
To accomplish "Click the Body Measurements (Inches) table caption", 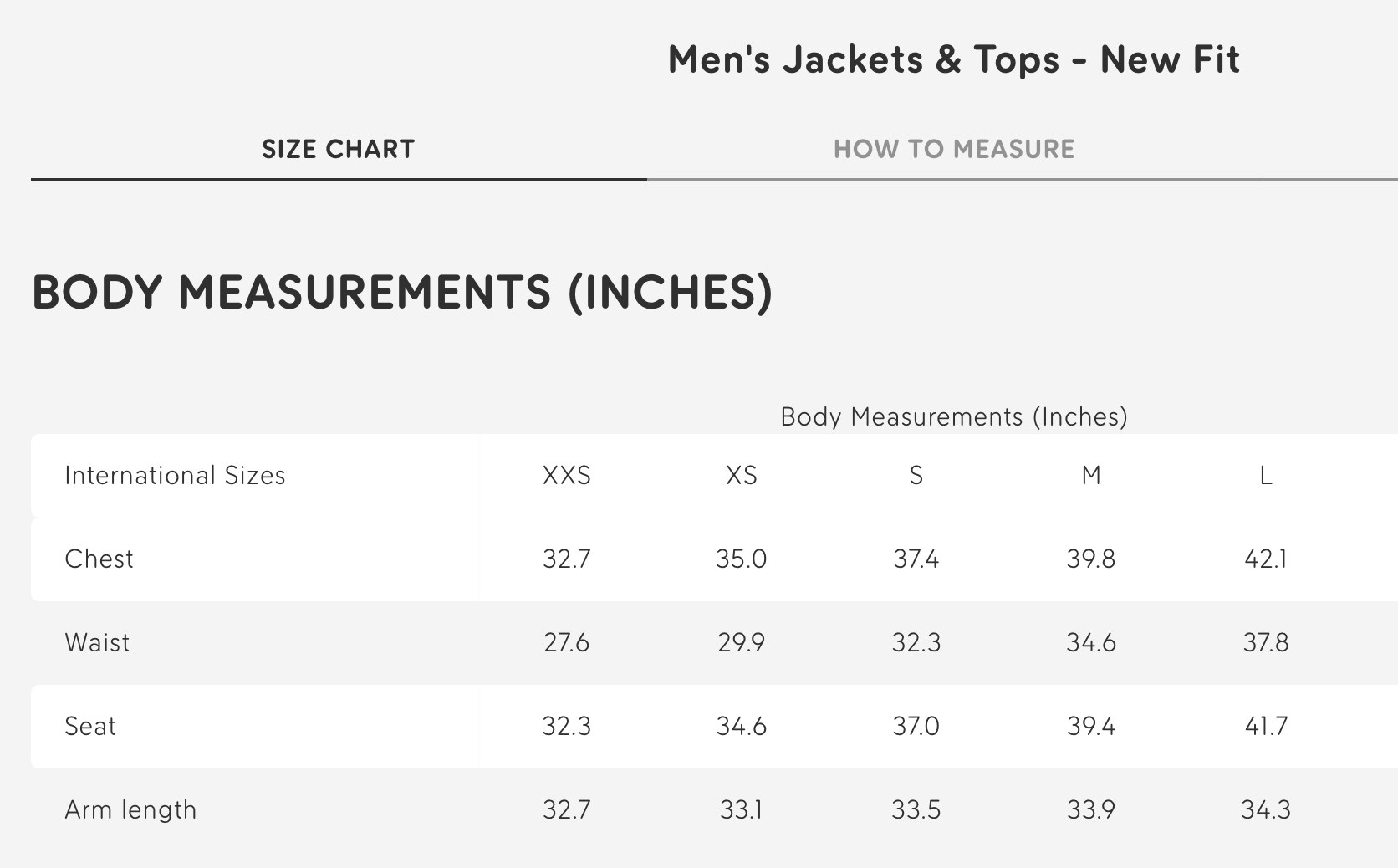I will 954,416.
